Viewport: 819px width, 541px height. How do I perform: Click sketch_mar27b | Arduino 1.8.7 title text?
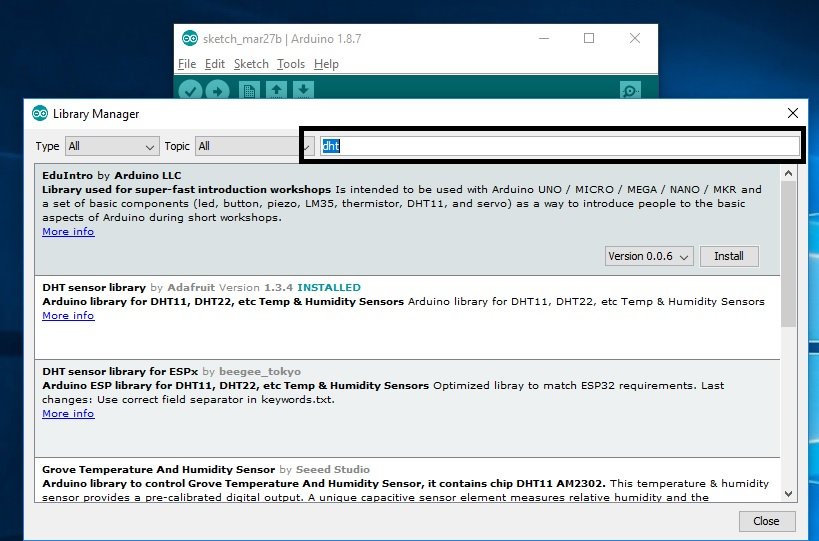[282, 39]
